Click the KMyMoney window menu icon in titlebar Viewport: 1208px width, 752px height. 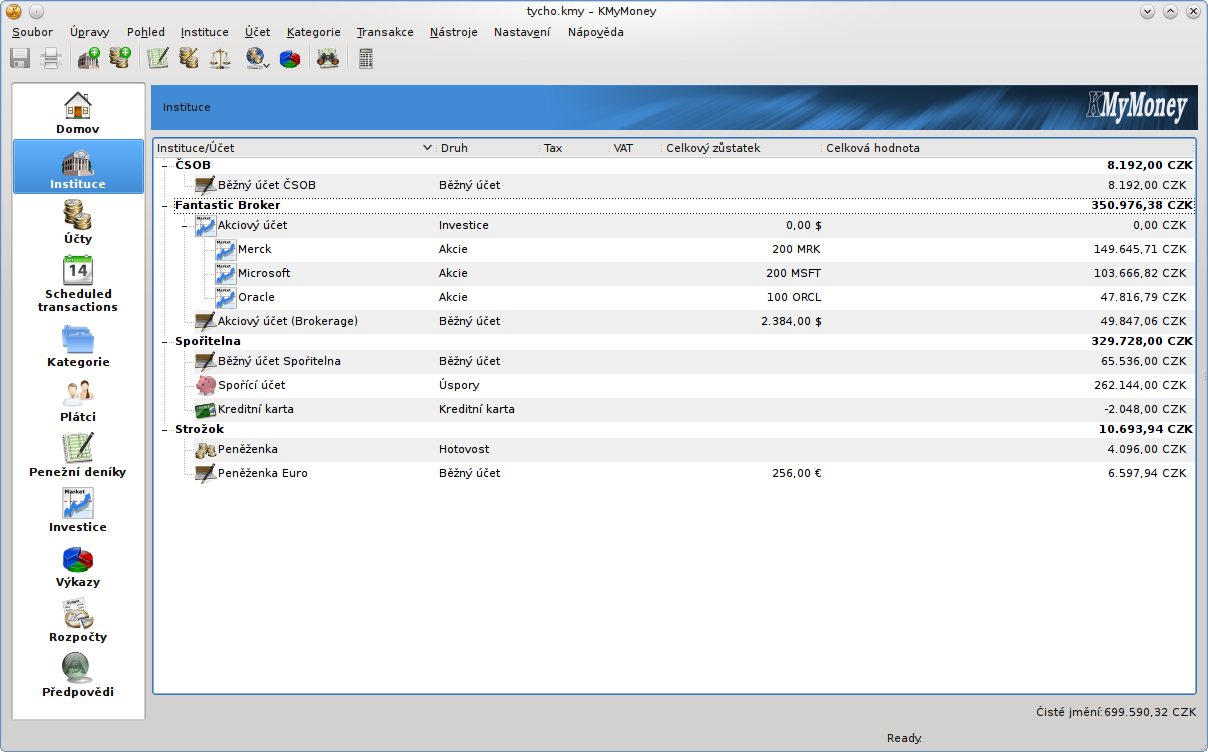tap(14, 11)
